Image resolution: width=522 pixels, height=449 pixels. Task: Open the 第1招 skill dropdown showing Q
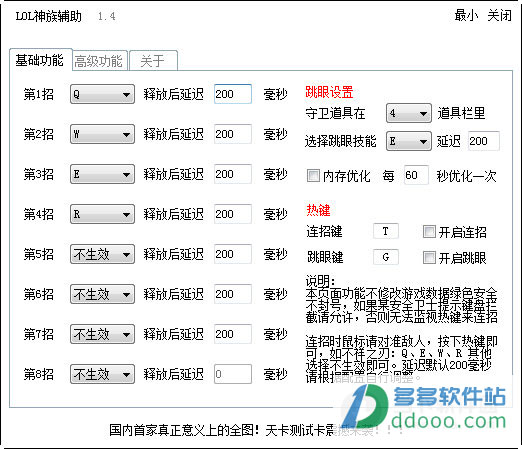(x=102, y=94)
